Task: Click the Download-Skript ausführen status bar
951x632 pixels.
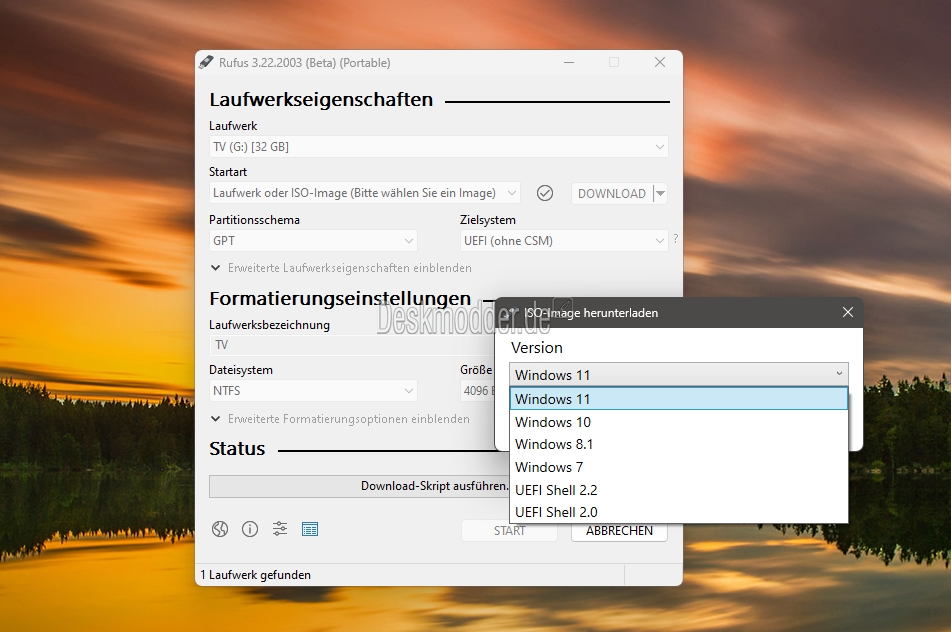Action: pos(359,486)
